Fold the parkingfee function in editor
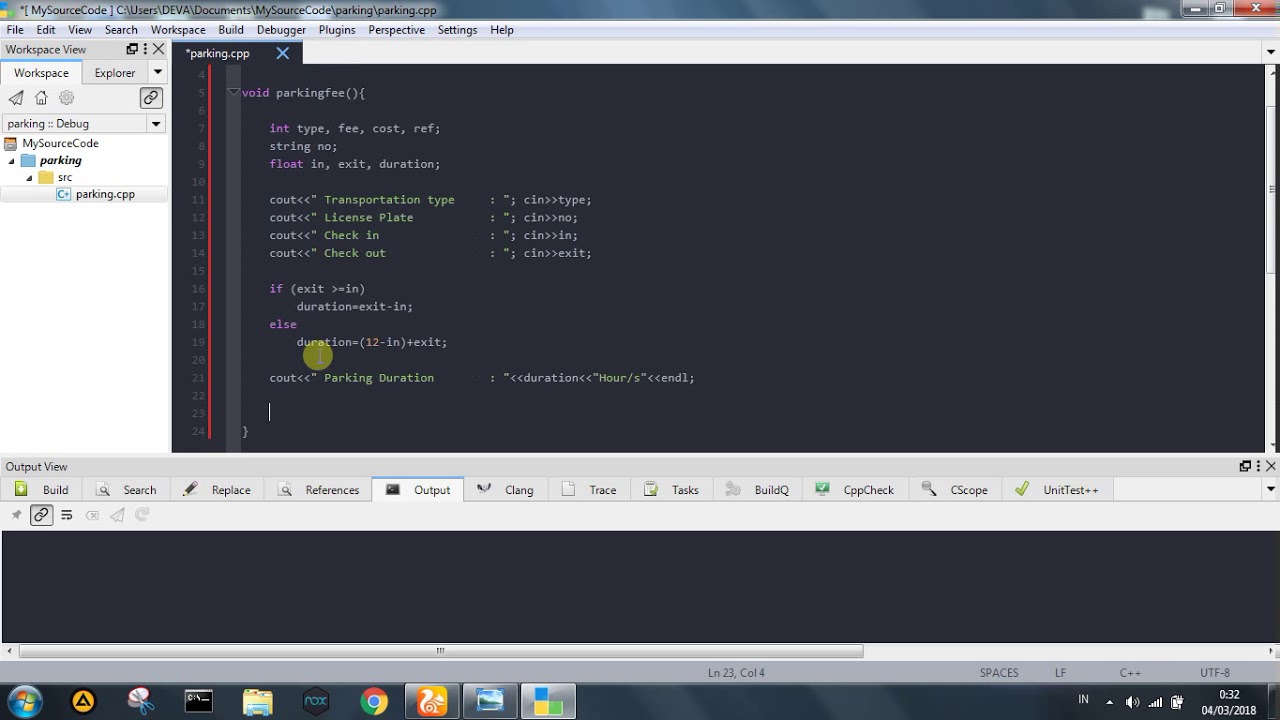The height and width of the screenshot is (720, 1280). (x=233, y=93)
